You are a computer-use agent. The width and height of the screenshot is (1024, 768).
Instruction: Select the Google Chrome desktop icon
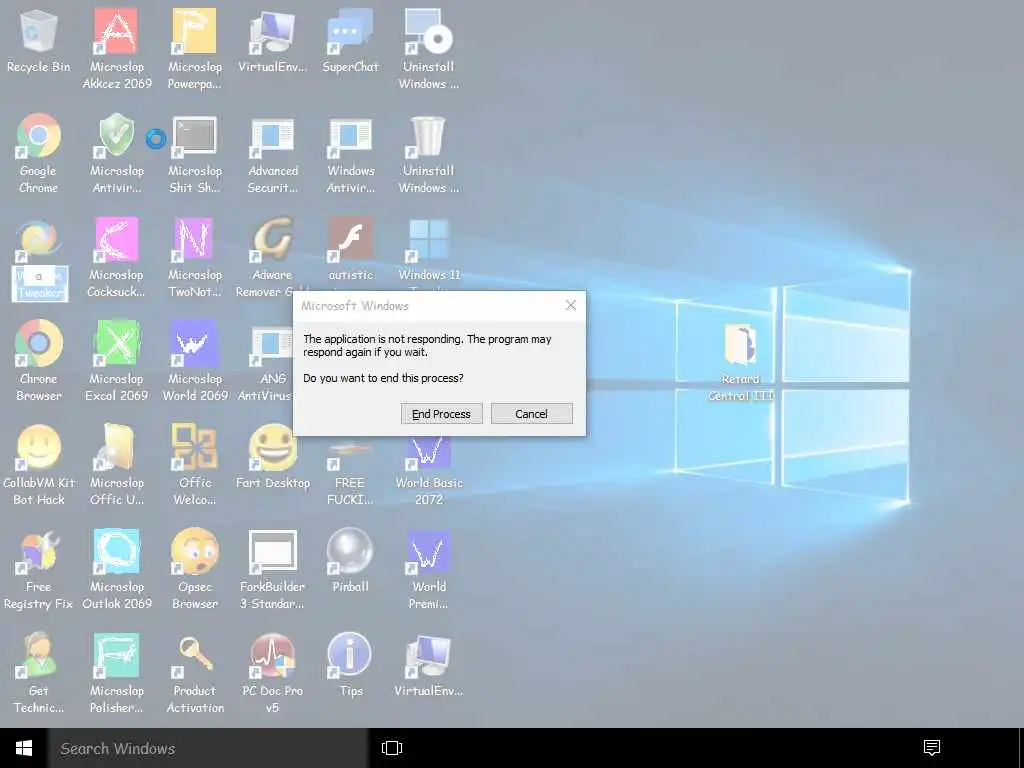click(39, 135)
